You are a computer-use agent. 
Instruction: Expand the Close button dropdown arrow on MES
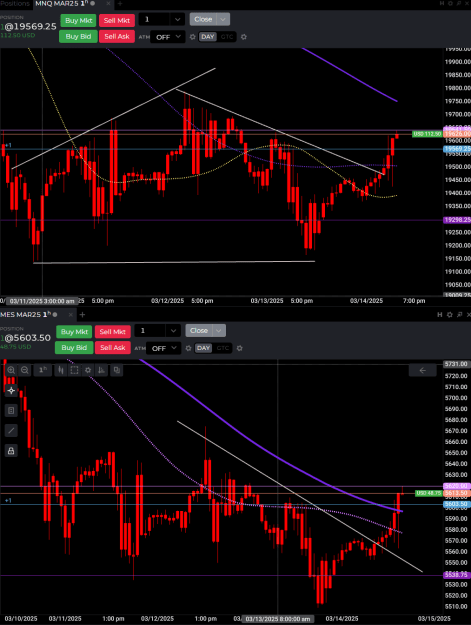coord(219,330)
